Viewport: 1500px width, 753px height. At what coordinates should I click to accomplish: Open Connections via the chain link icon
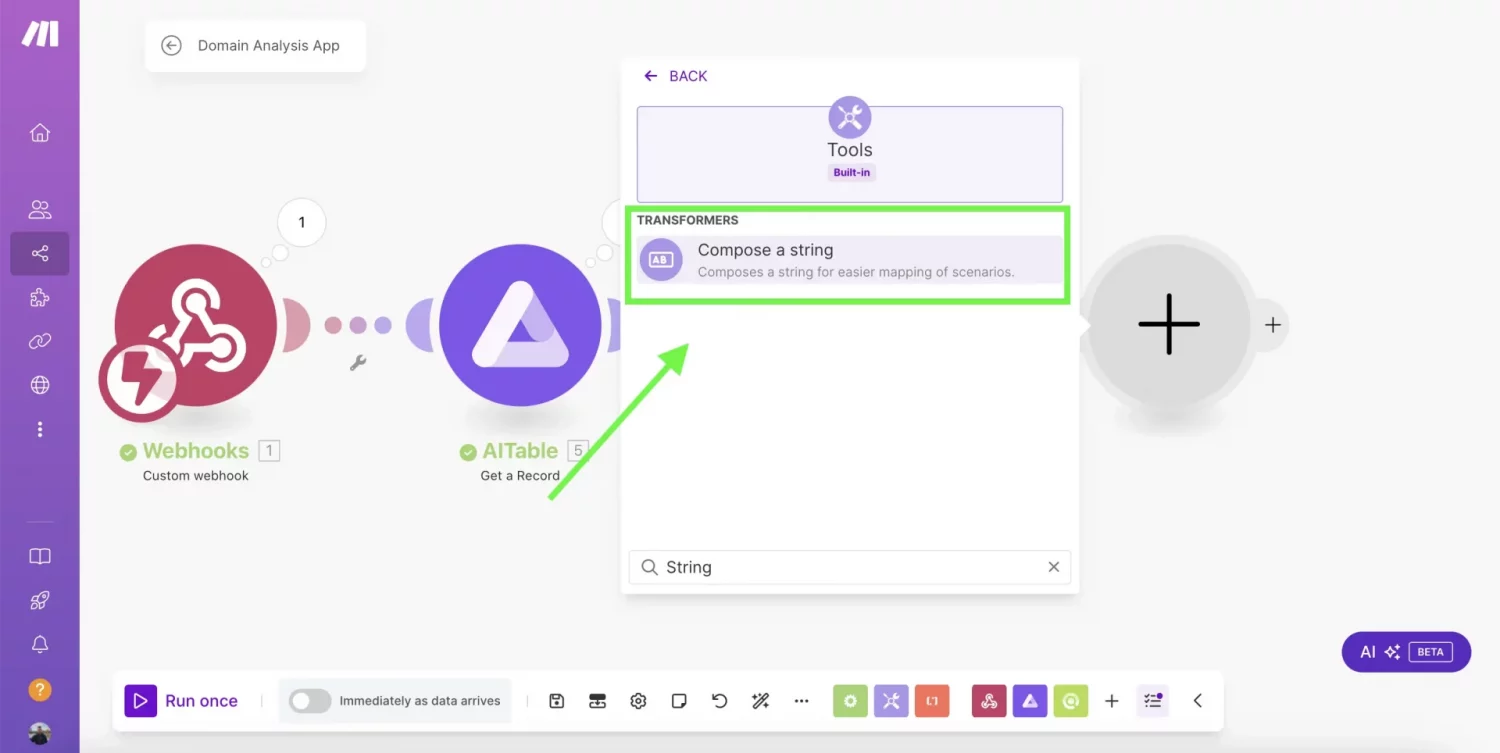tap(40, 341)
